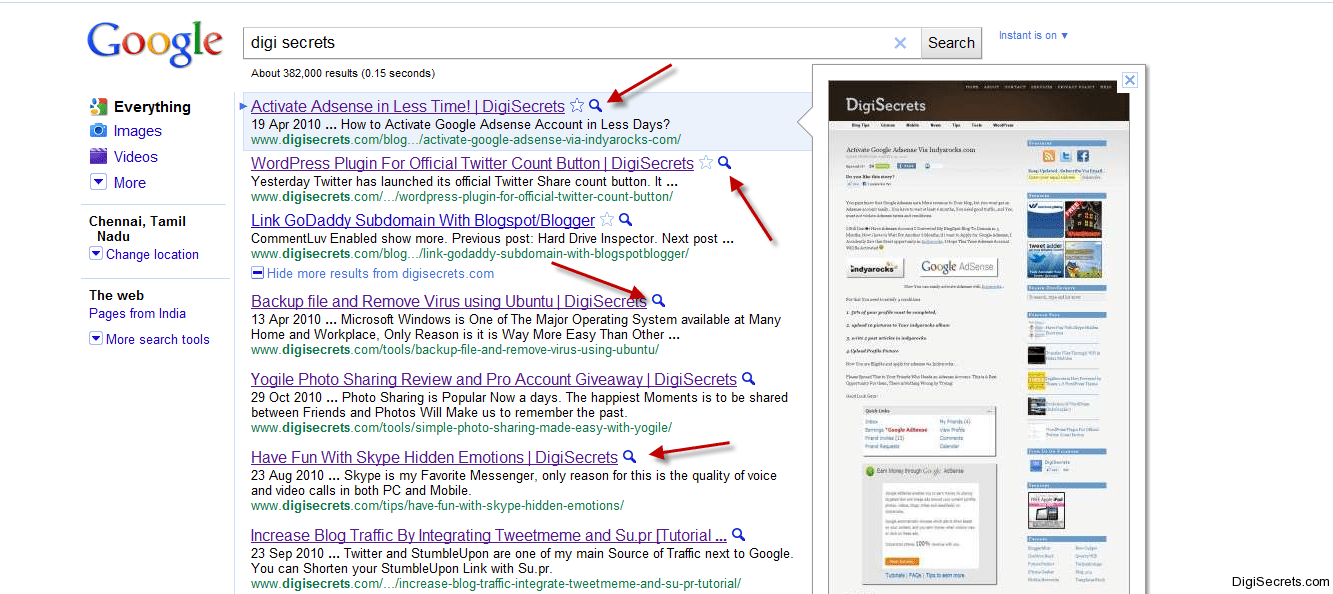Viewport: 1333px width, 594px height.
Task: Click the Images camera icon
Action: (98, 131)
